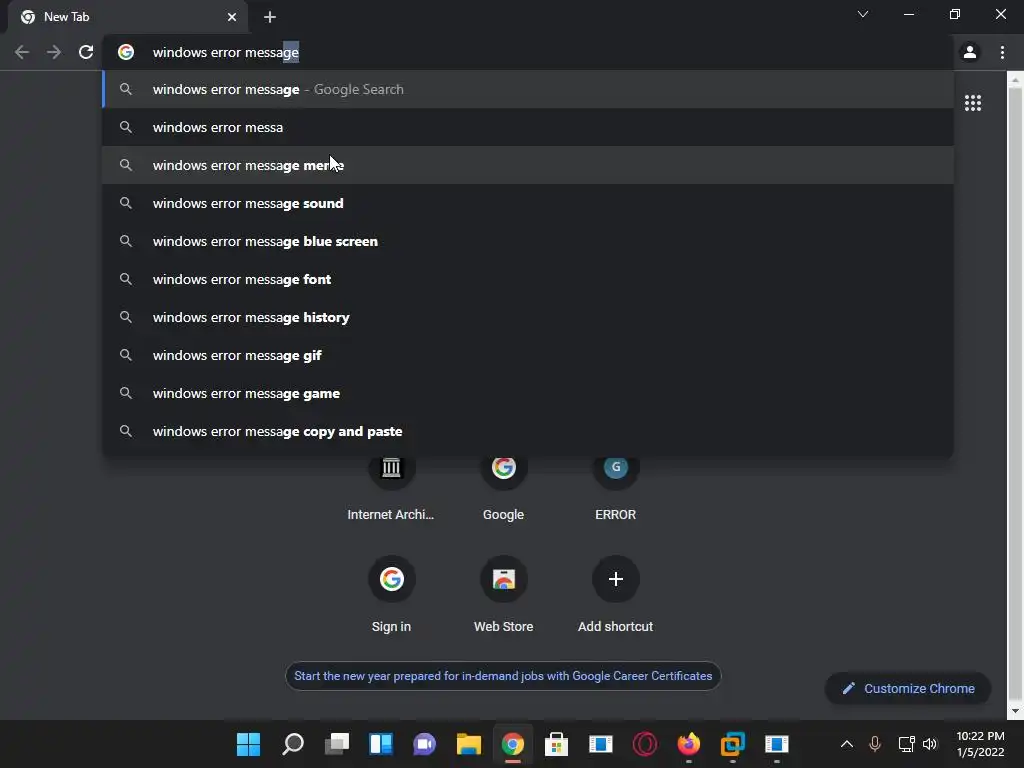Show hidden system tray icons

pyautogui.click(x=846, y=744)
